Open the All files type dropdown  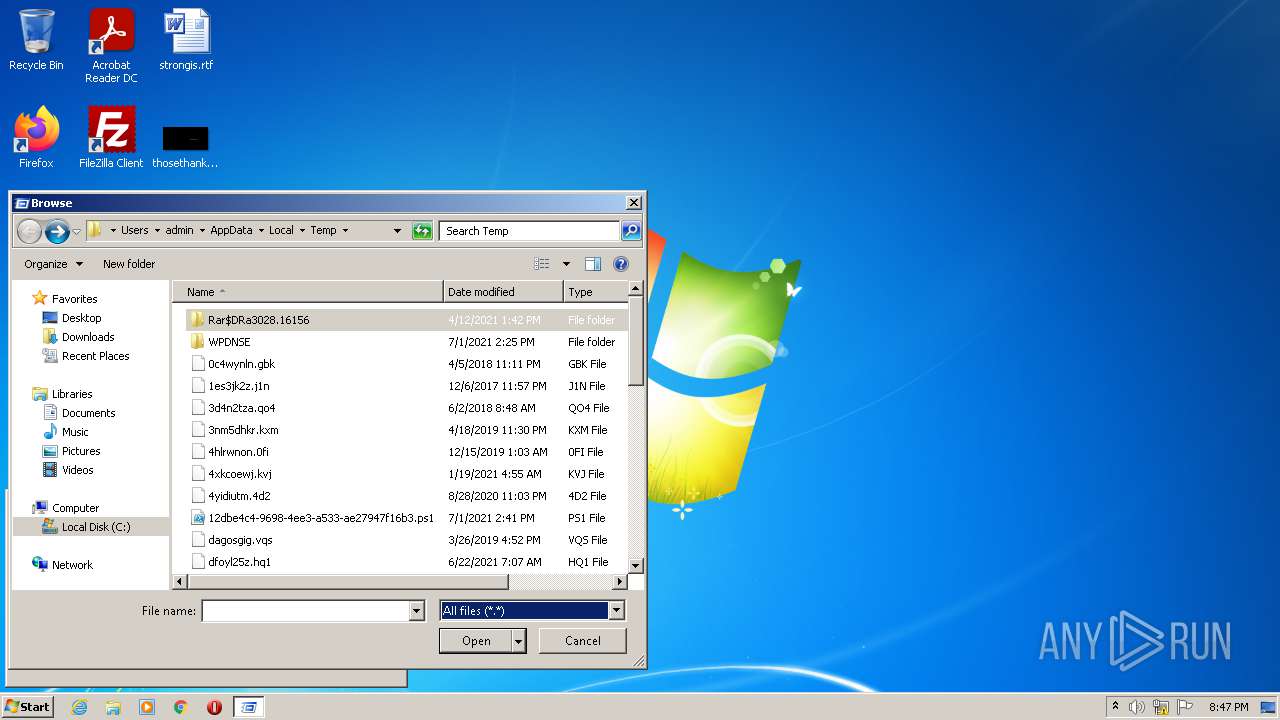[x=532, y=611]
